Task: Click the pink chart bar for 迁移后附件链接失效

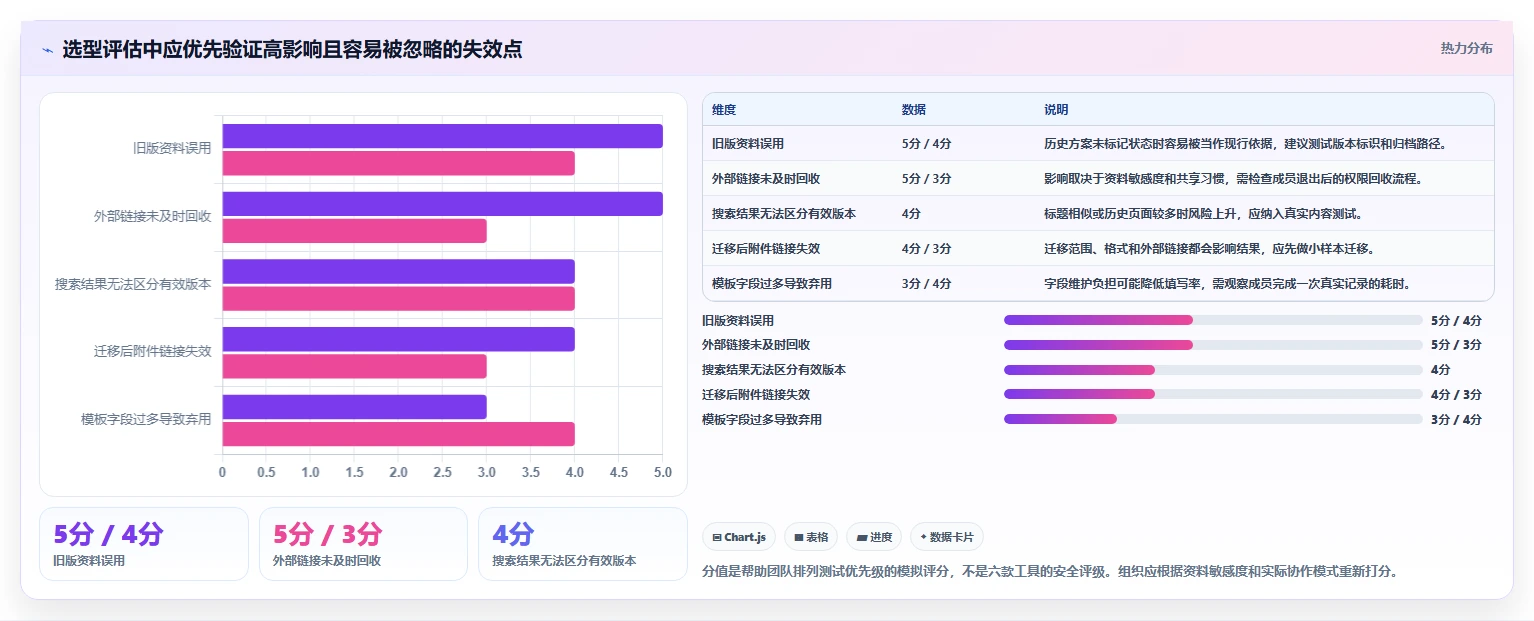Action: pyautogui.click(x=354, y=366)
